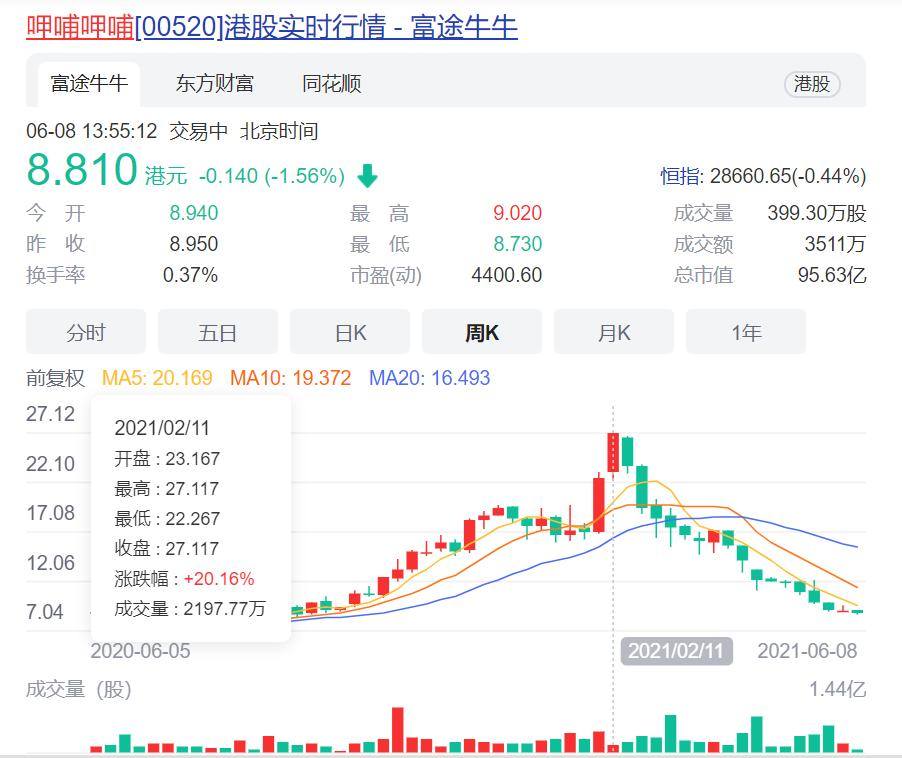Show the 五日 five-day chart
The image size is (902, 758).
coord(217,332)
